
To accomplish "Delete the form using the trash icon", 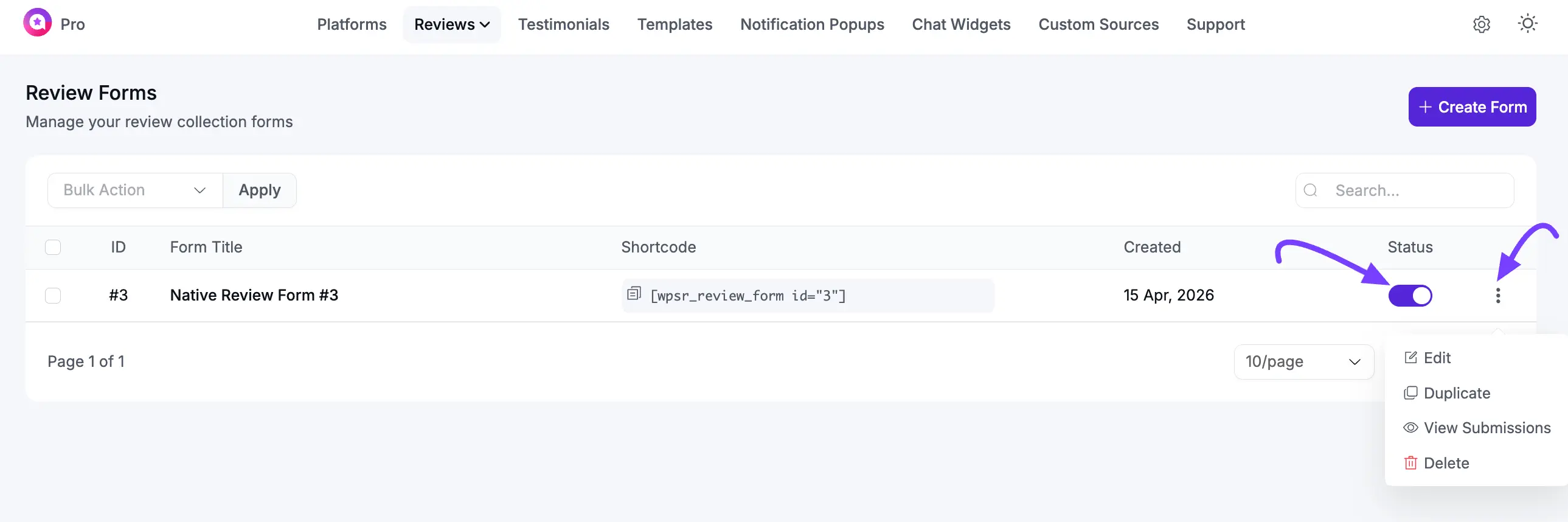I will pos(1445,463).
